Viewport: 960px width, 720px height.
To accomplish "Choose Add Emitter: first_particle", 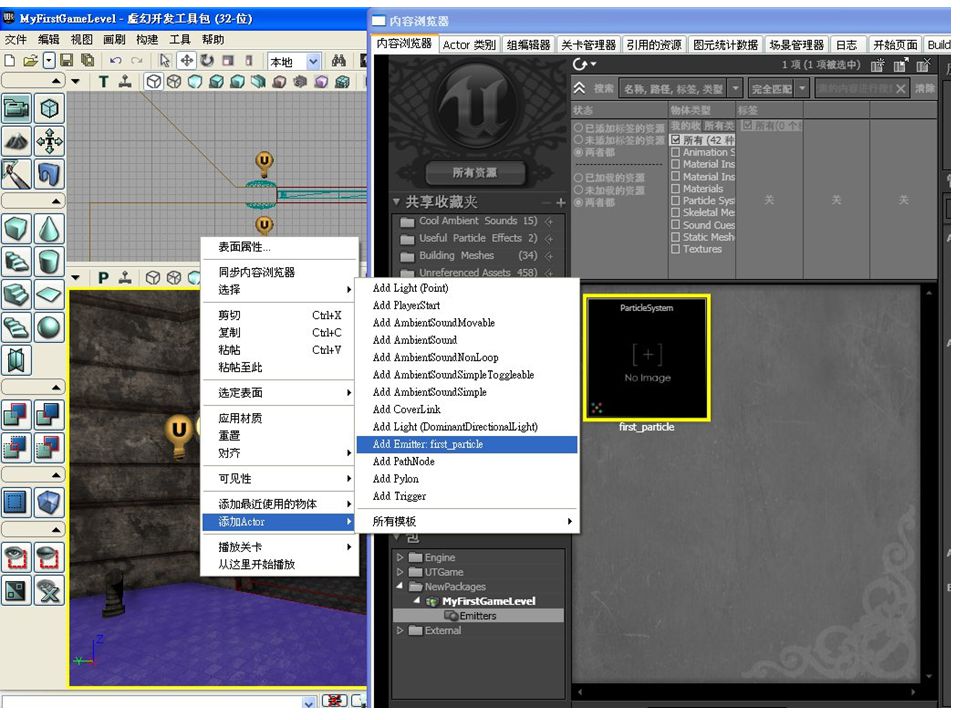I will click(468, 444).
